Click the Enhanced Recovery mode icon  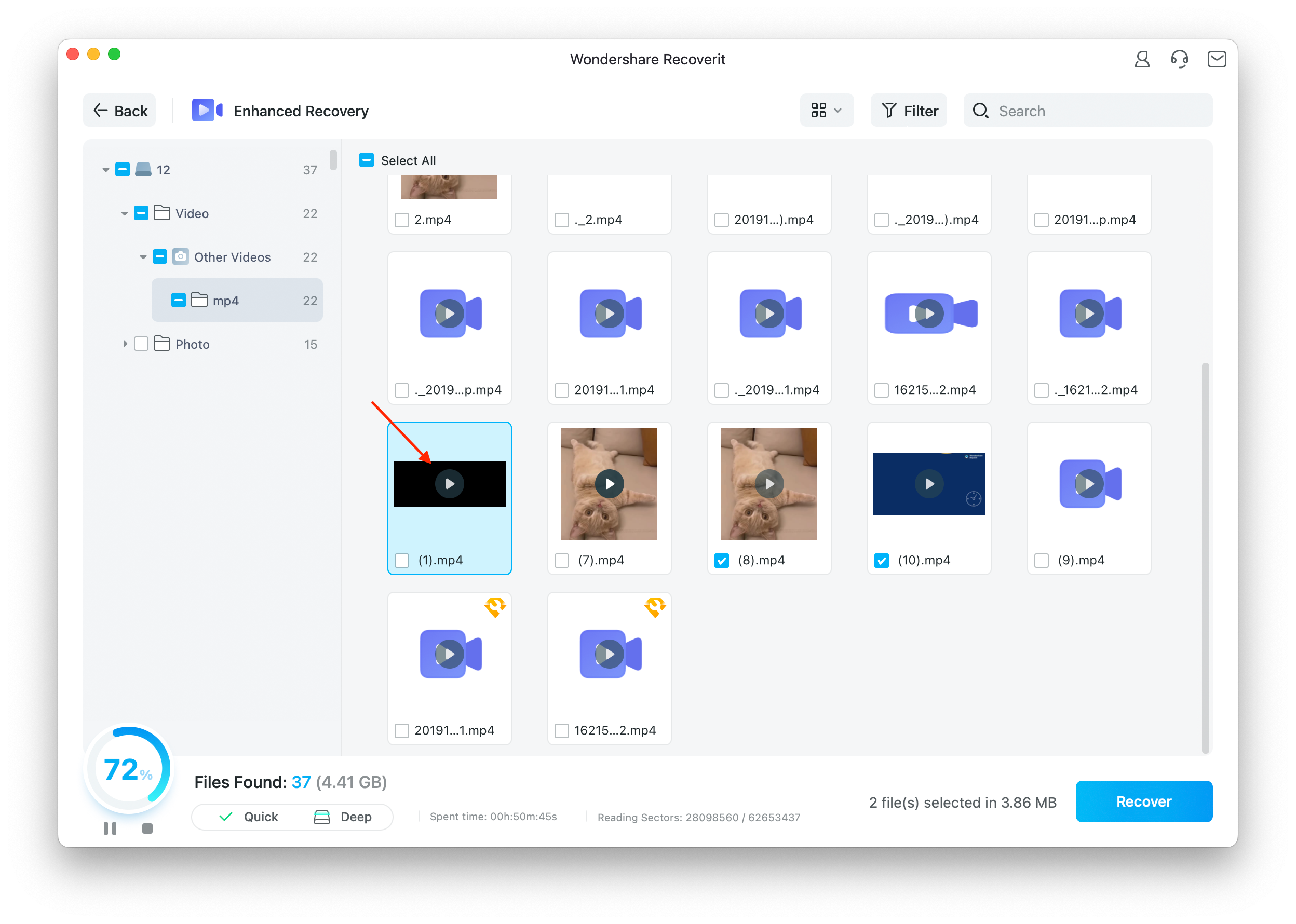coord(208,110)
